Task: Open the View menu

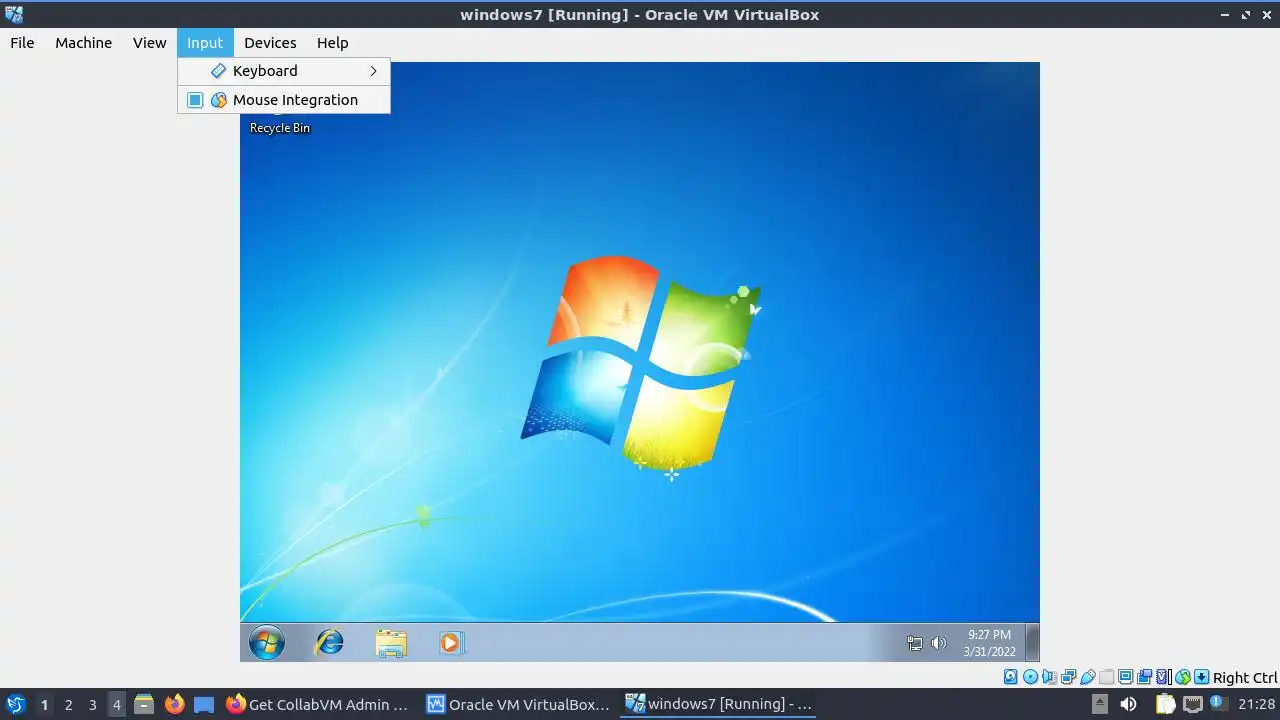Action: click(149, 43)
